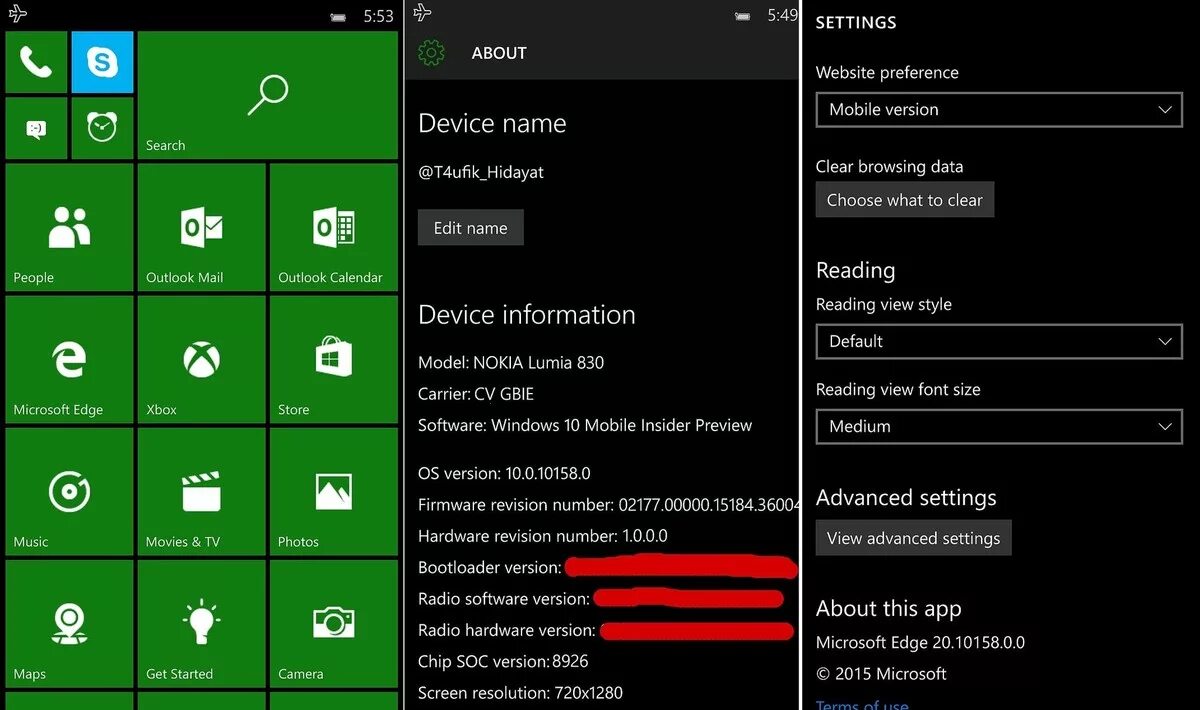Click Choose what to clear button
The height and width of the screenshot is (710, 1200).
coord(905,200)
